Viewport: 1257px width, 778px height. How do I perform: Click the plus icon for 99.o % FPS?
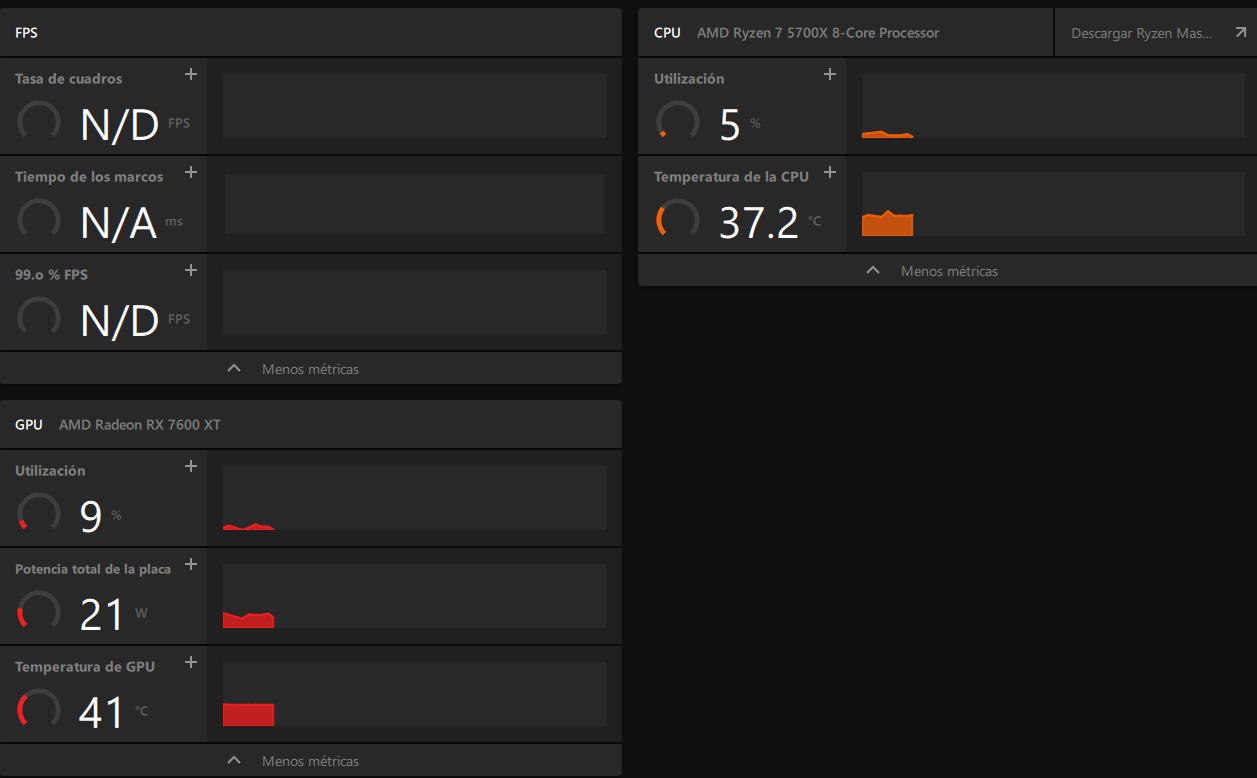point(191,270)
